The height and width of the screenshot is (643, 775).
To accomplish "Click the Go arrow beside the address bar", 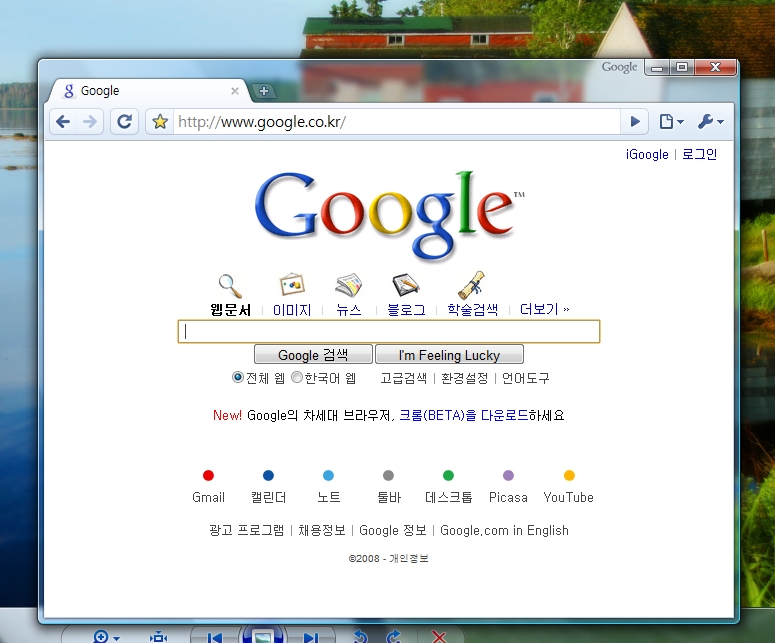I will point(635,122).
